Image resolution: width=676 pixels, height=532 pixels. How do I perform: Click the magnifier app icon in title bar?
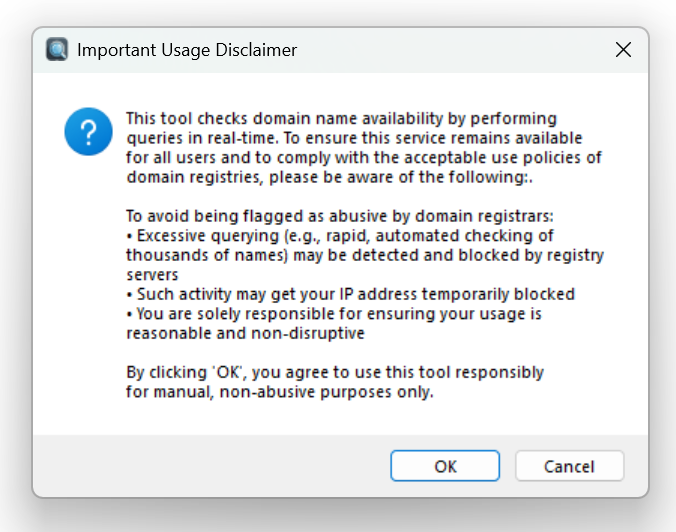[58, 49]
